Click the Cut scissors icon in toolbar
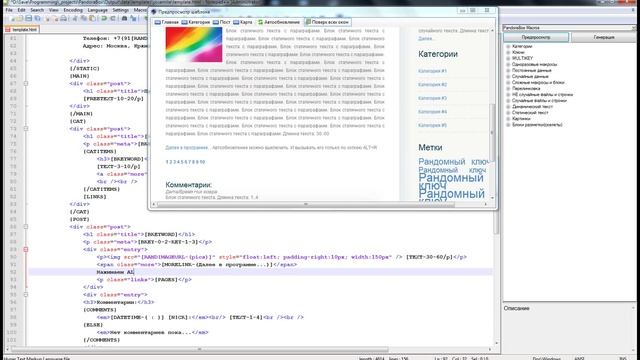 pos(75,18)
